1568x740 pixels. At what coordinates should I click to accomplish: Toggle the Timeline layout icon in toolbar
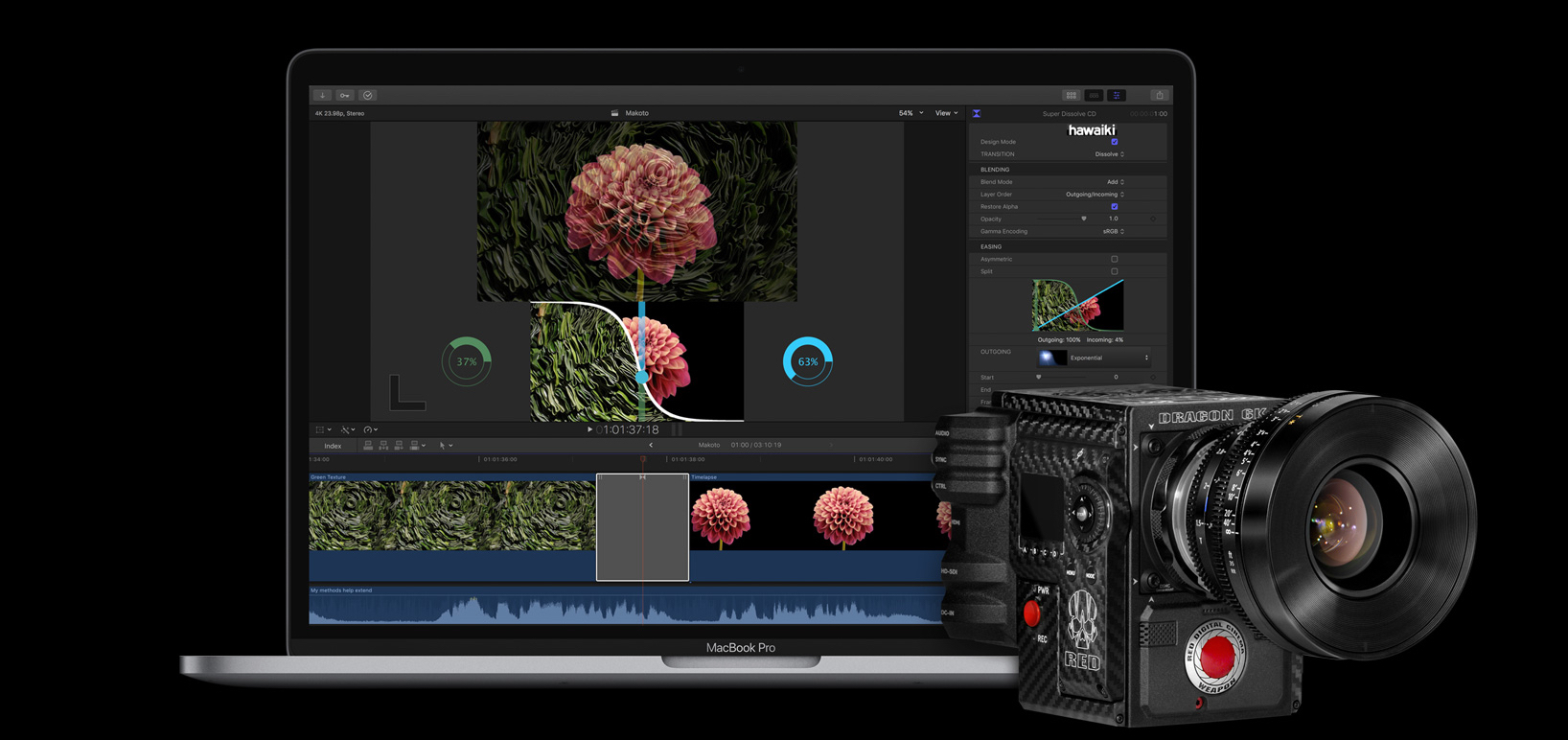[1094, 96]
